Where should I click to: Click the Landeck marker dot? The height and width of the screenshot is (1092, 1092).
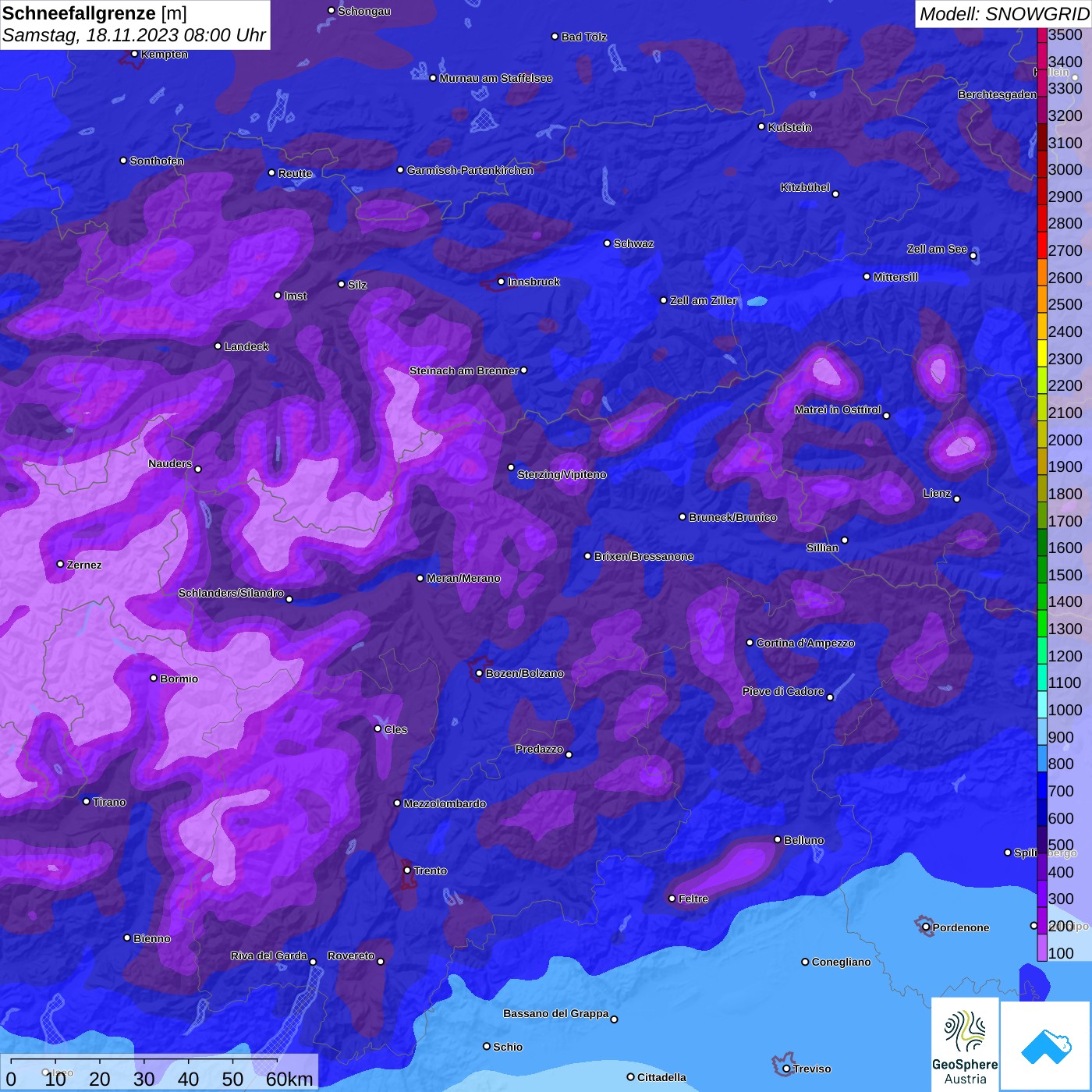pyautogui.click(x=218, y=346)
